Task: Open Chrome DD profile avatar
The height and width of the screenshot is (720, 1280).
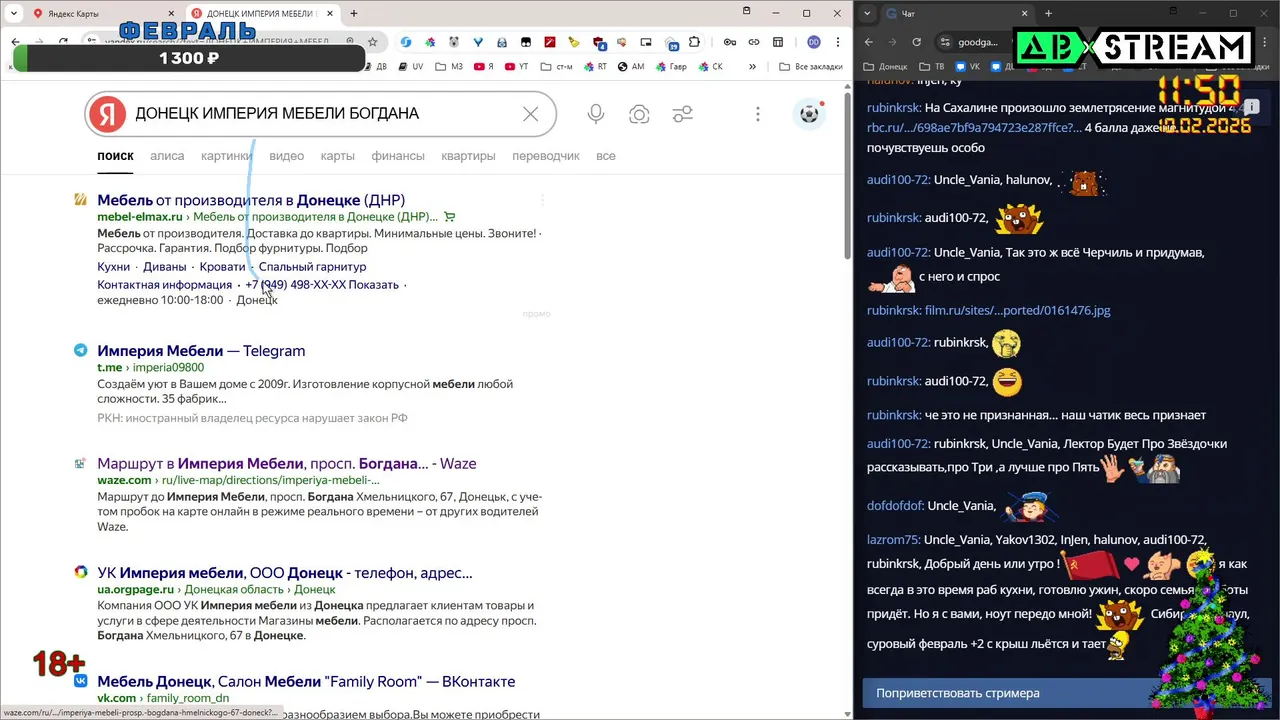Action: coord(814,42)
